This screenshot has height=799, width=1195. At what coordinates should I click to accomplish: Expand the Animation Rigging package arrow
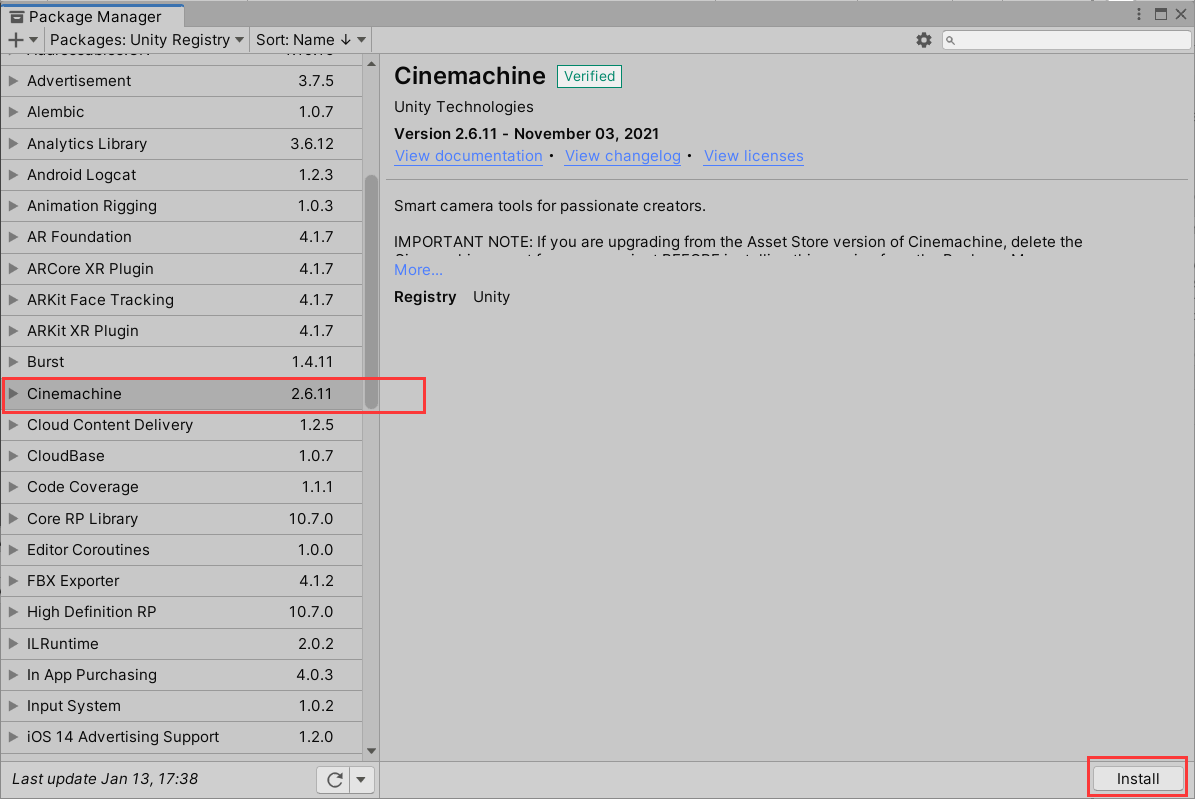[x=13, y=206]
